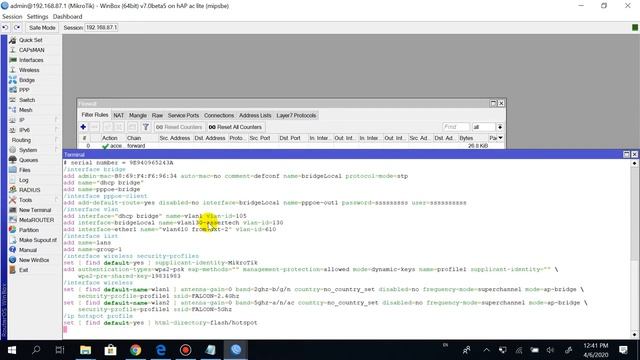Image resolution: width=640 pixels, height=360 pixels.
Task: Launch New WinBox from sidebar
Action: (34, 260)
